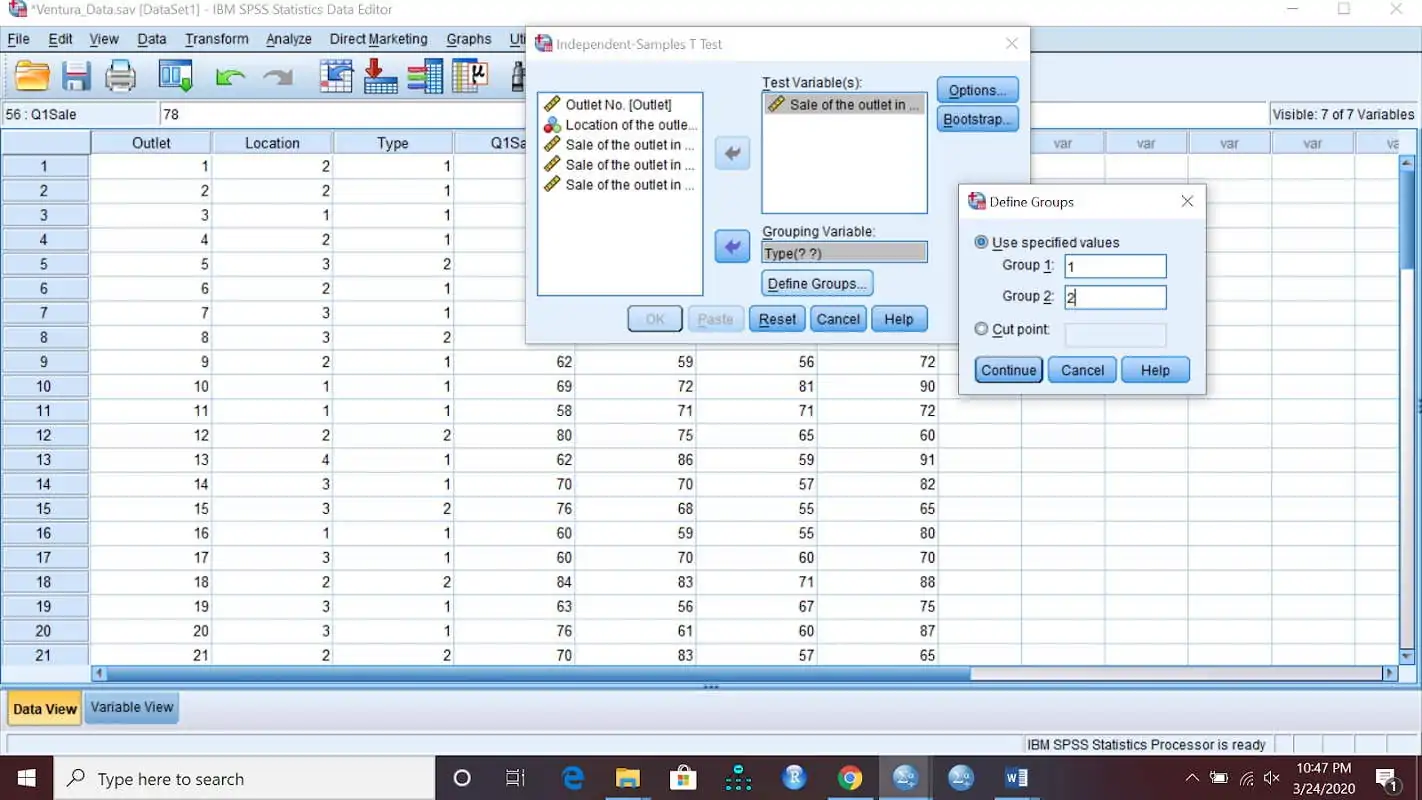
Task: Click the Open data document folder icon
Action: 32,76
